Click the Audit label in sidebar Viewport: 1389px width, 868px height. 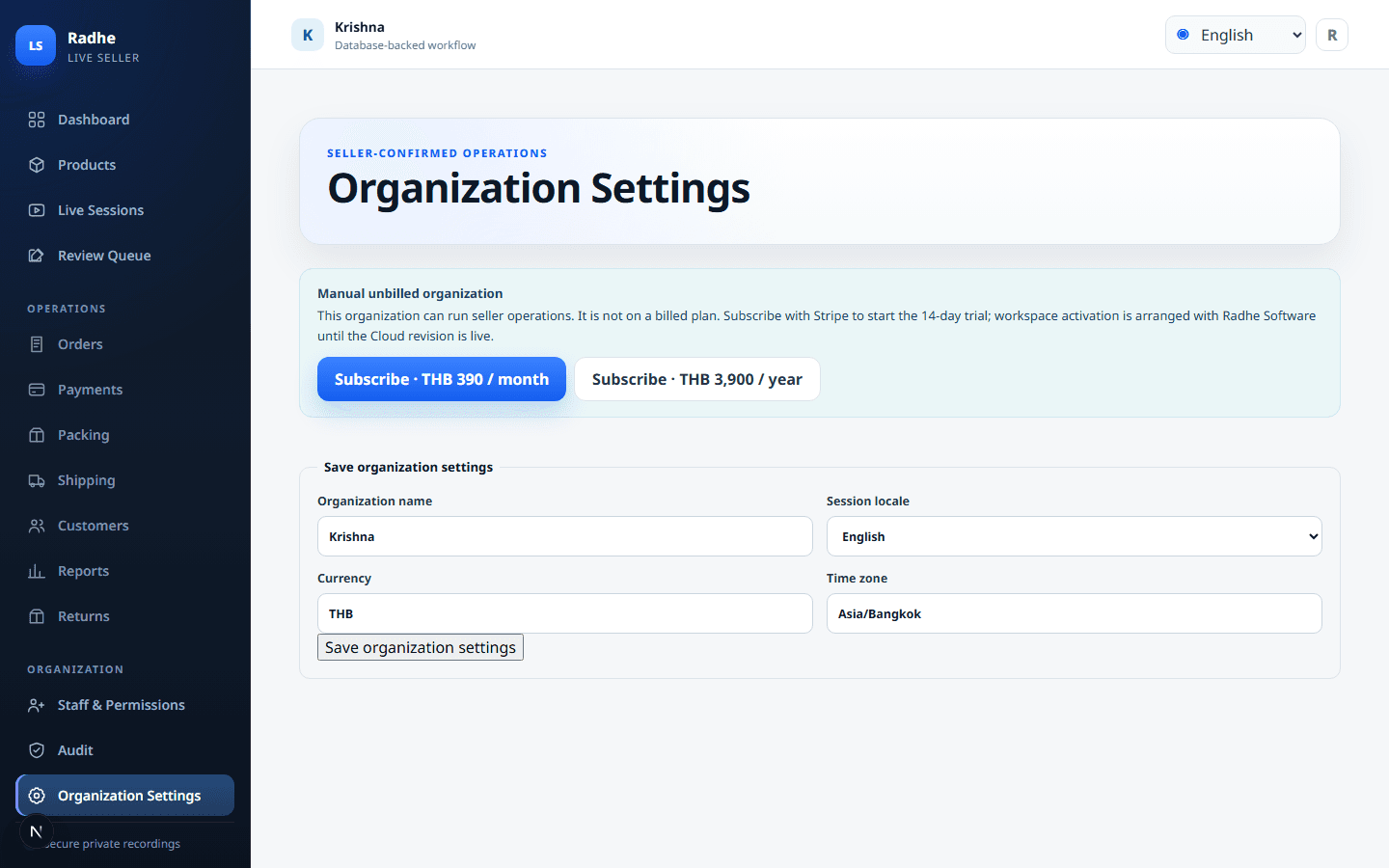click(x=75, y=750)
